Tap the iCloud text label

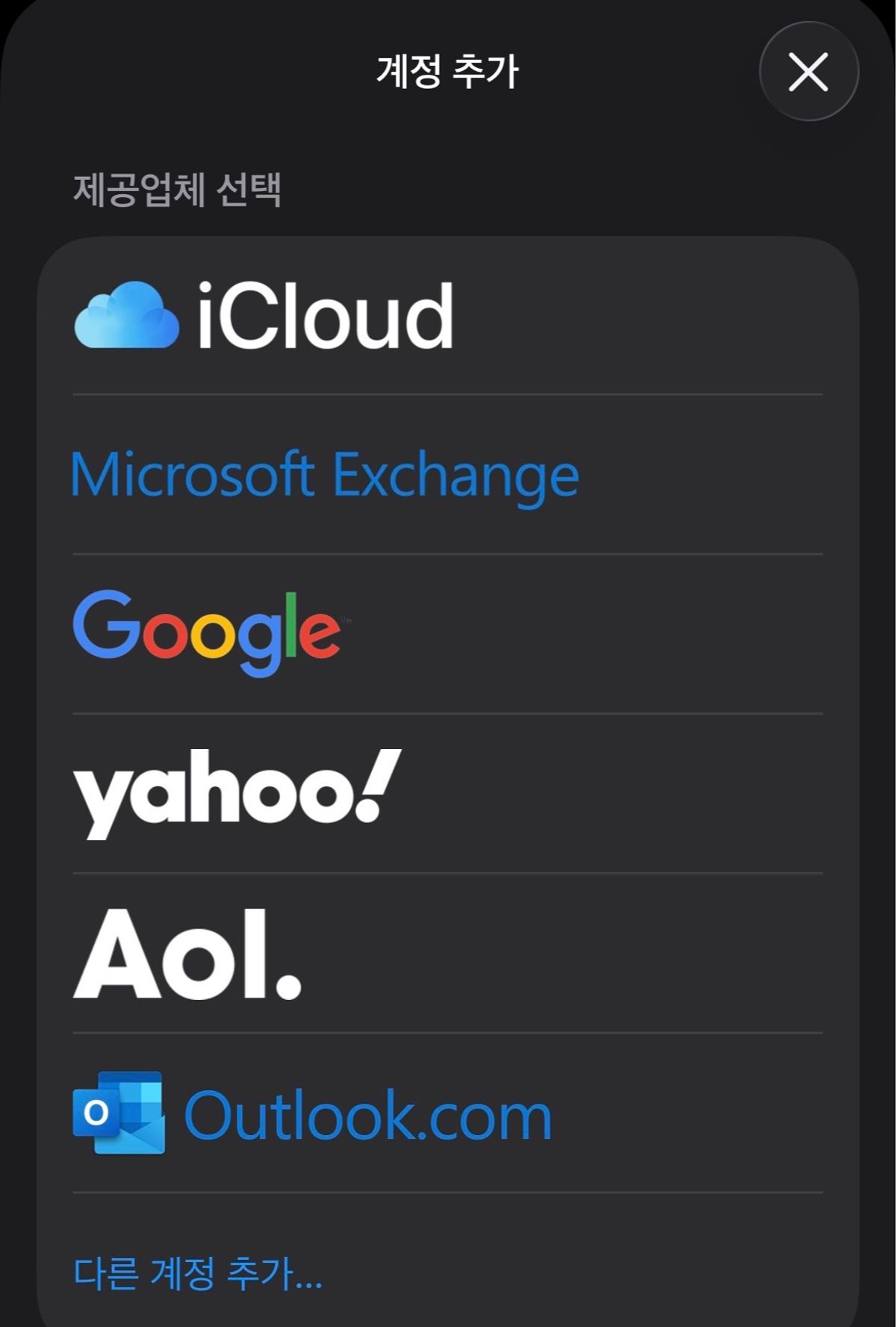point(325,317)
